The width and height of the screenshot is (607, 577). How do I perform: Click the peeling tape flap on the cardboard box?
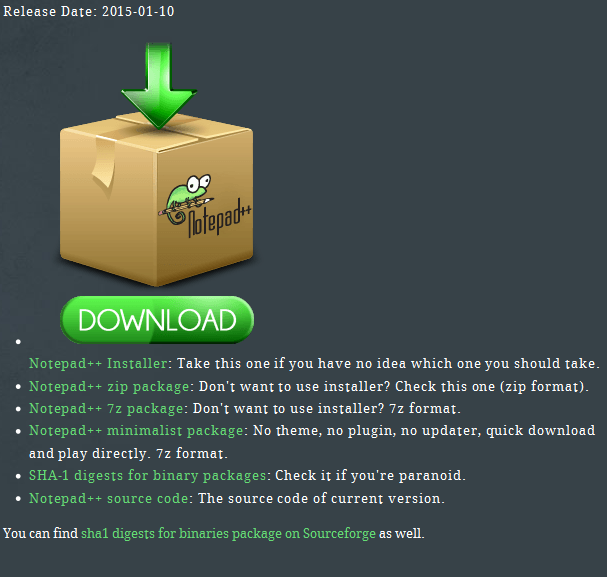(x=104, y=163)
